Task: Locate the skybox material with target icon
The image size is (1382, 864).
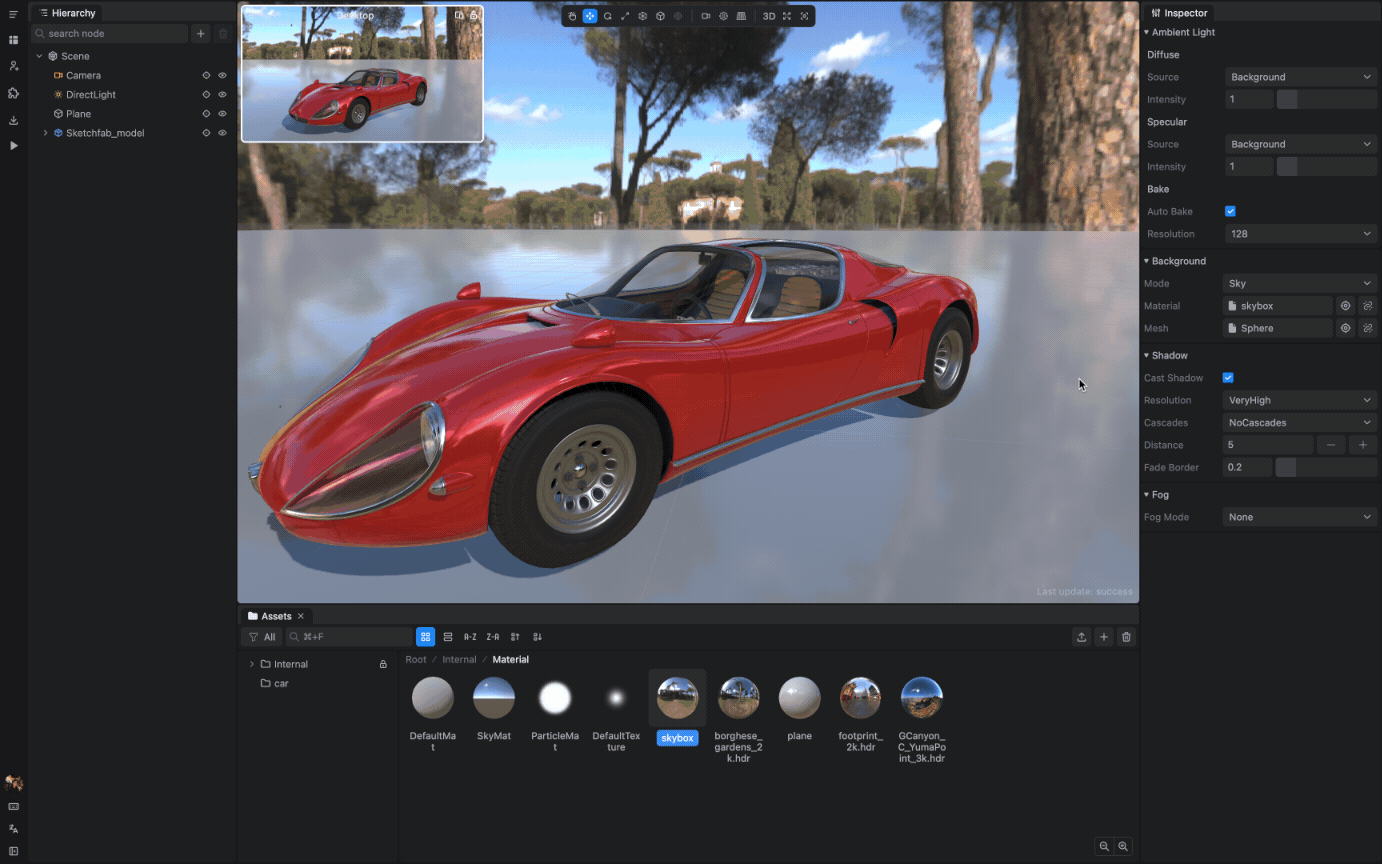Action: point(1345,306)
